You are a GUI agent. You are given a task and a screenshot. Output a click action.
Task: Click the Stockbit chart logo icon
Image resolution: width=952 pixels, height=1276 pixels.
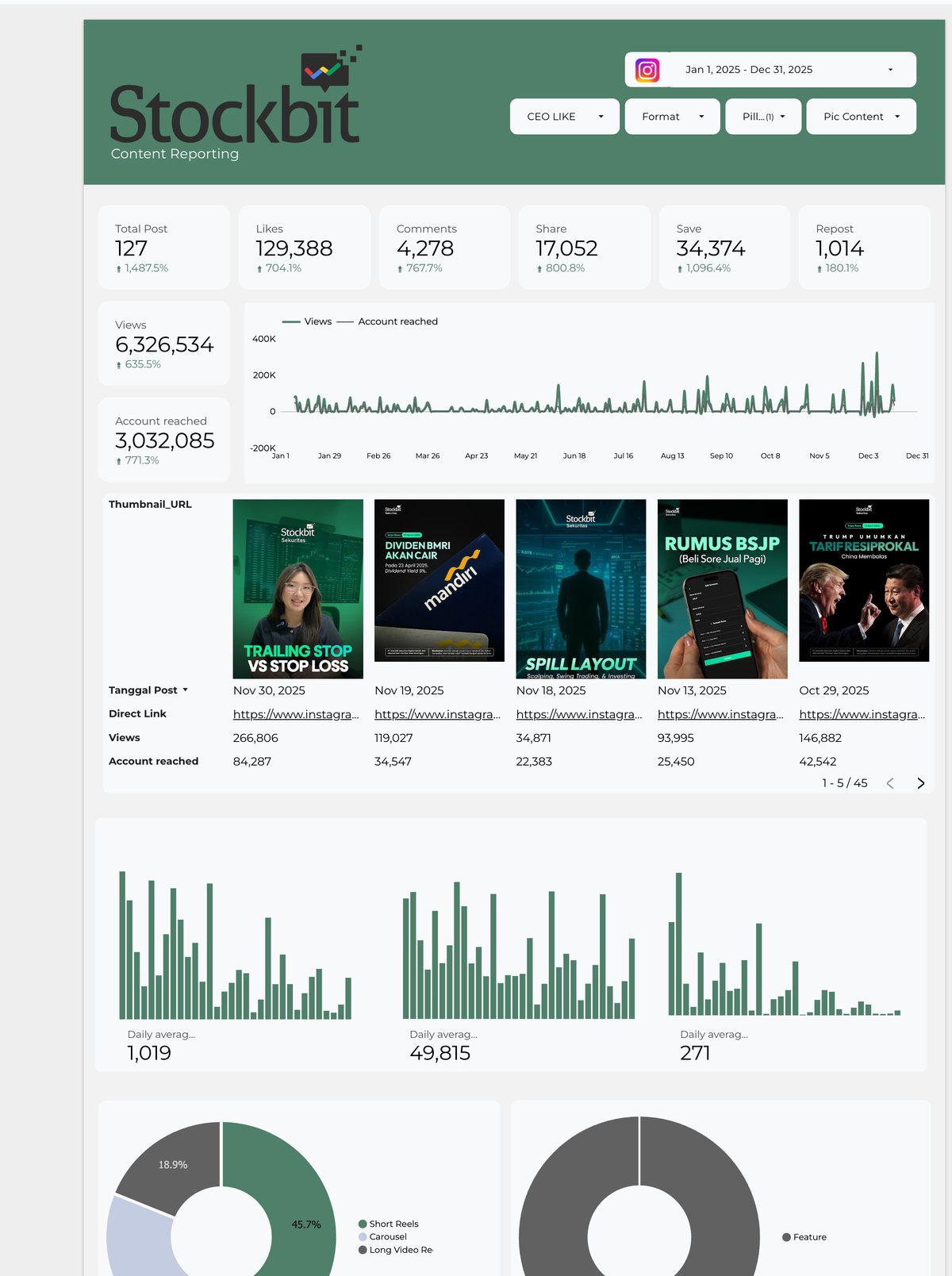pyautogui.click(x=331, y=67)
